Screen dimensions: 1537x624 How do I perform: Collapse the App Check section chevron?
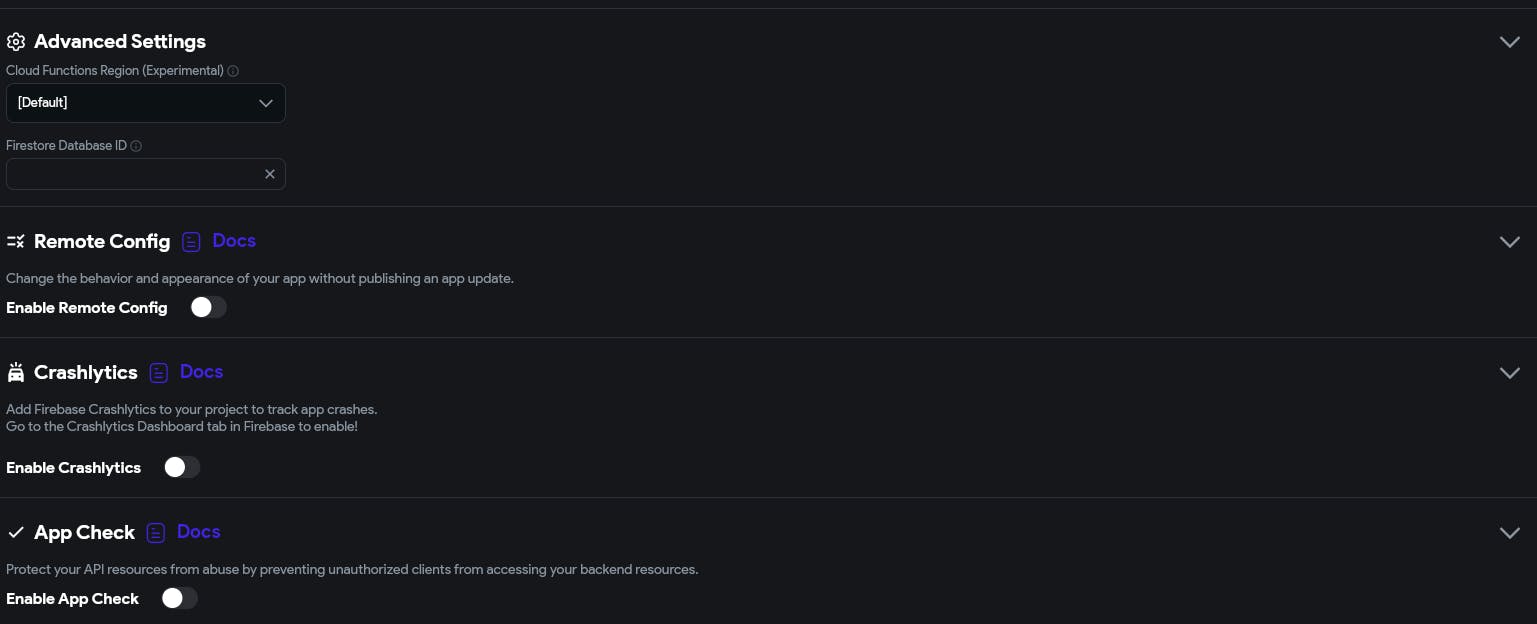tap(1510, 533)
